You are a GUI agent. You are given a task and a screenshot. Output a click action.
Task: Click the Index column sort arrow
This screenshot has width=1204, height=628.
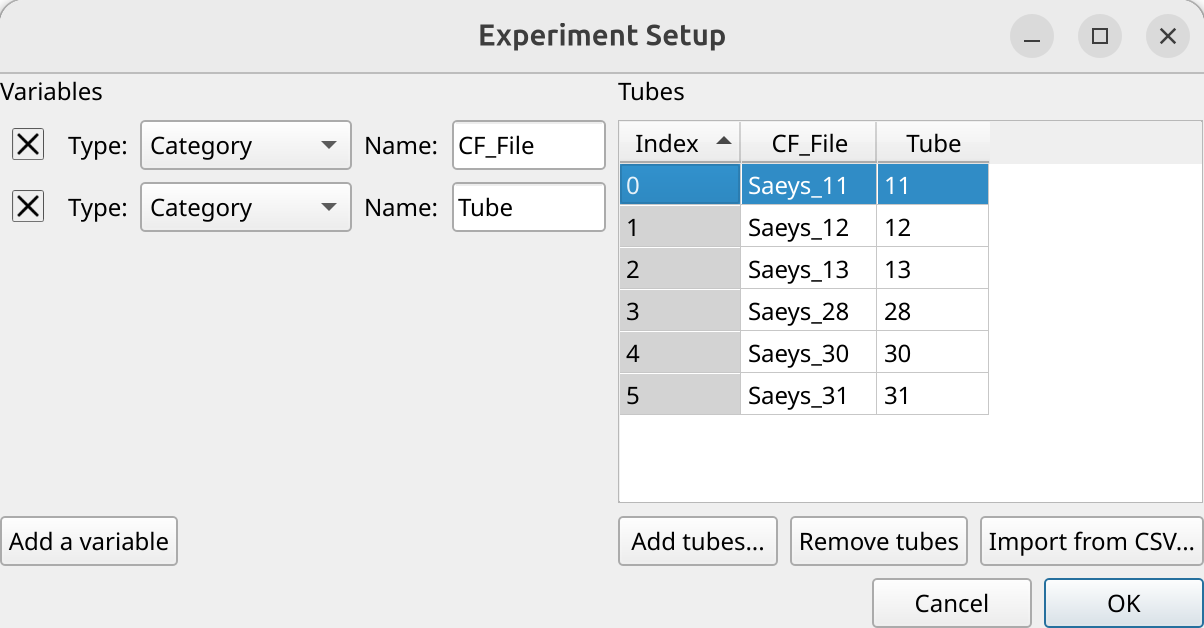point(724,143)
